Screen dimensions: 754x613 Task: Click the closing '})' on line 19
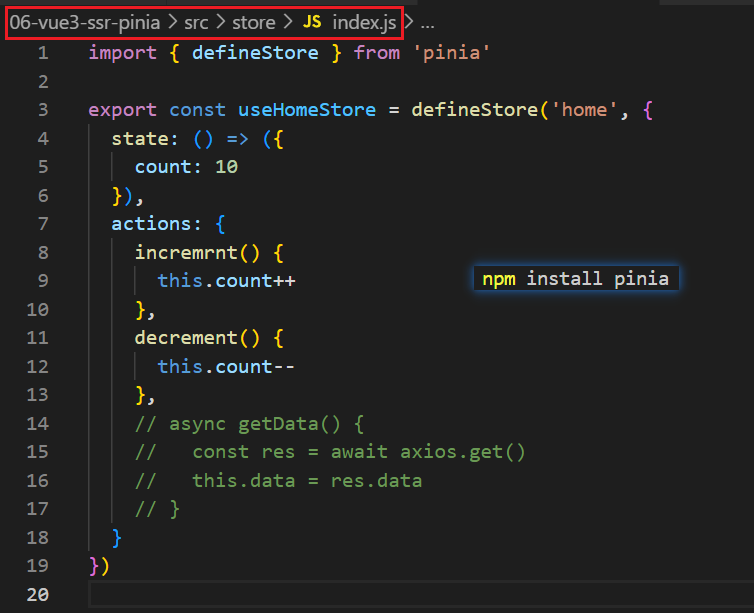click(100, 566)
